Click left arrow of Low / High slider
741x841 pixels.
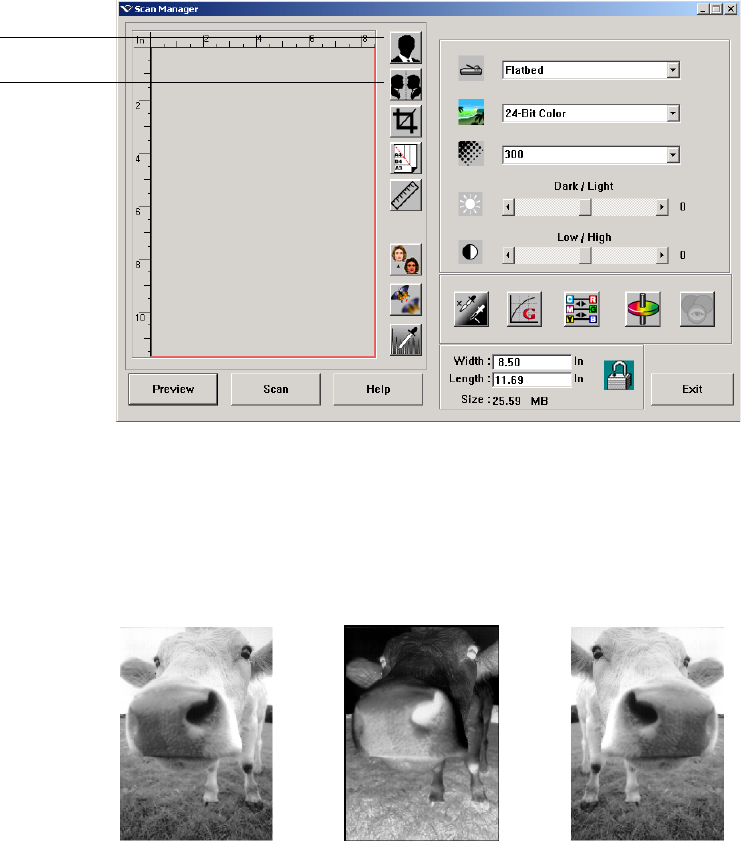(x=508, y=255)
